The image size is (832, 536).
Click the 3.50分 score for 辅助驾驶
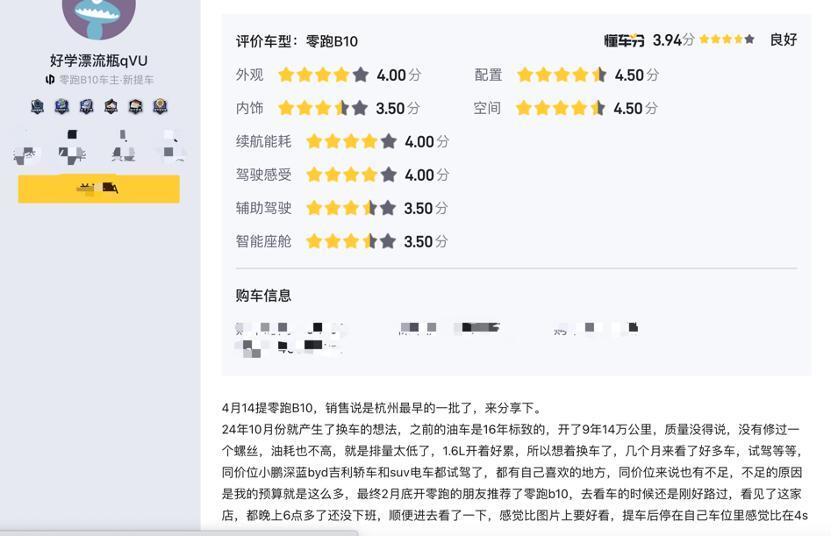pyautogui.click(x=426, y=209)
